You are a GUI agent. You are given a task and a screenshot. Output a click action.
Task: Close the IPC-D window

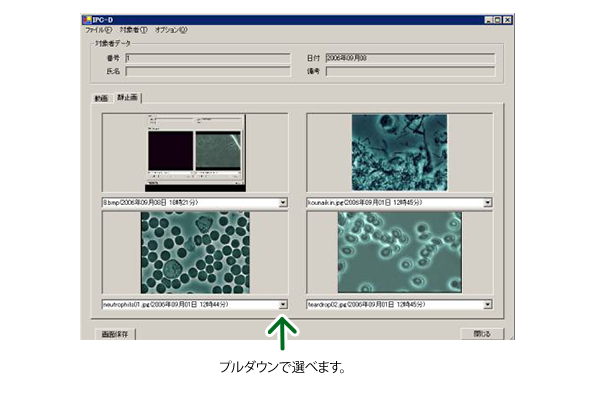pos(507,20)
